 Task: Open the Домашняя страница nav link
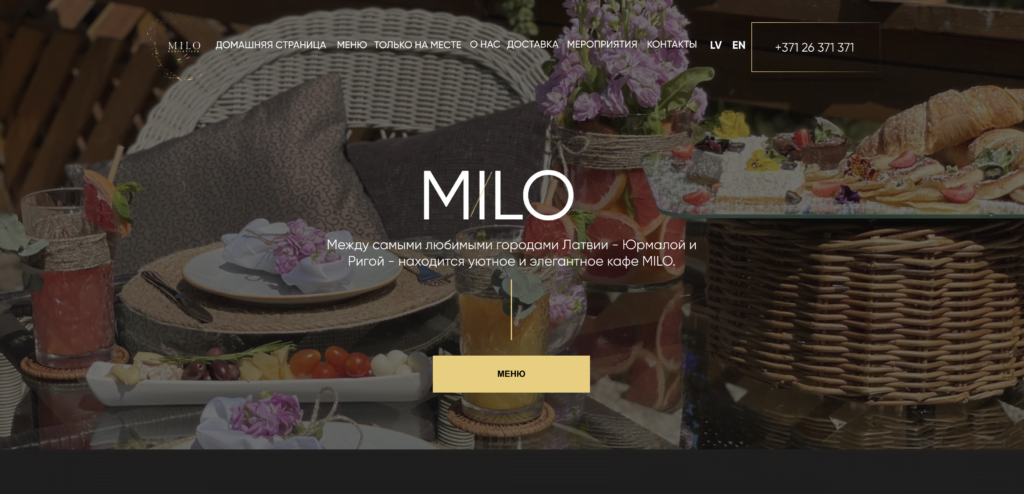pyautogui.click(x=271, y=45)
